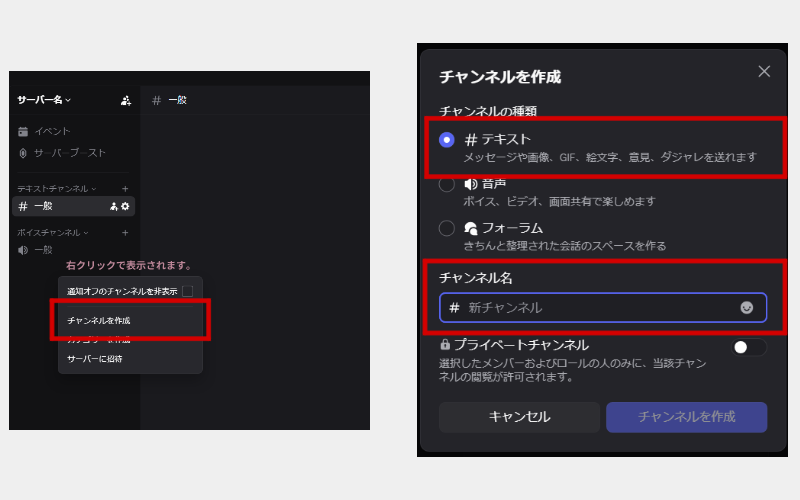Open サーバーブースト in the sidebar
This screenshot has width=800, height=500.
[x=62, y=153]
